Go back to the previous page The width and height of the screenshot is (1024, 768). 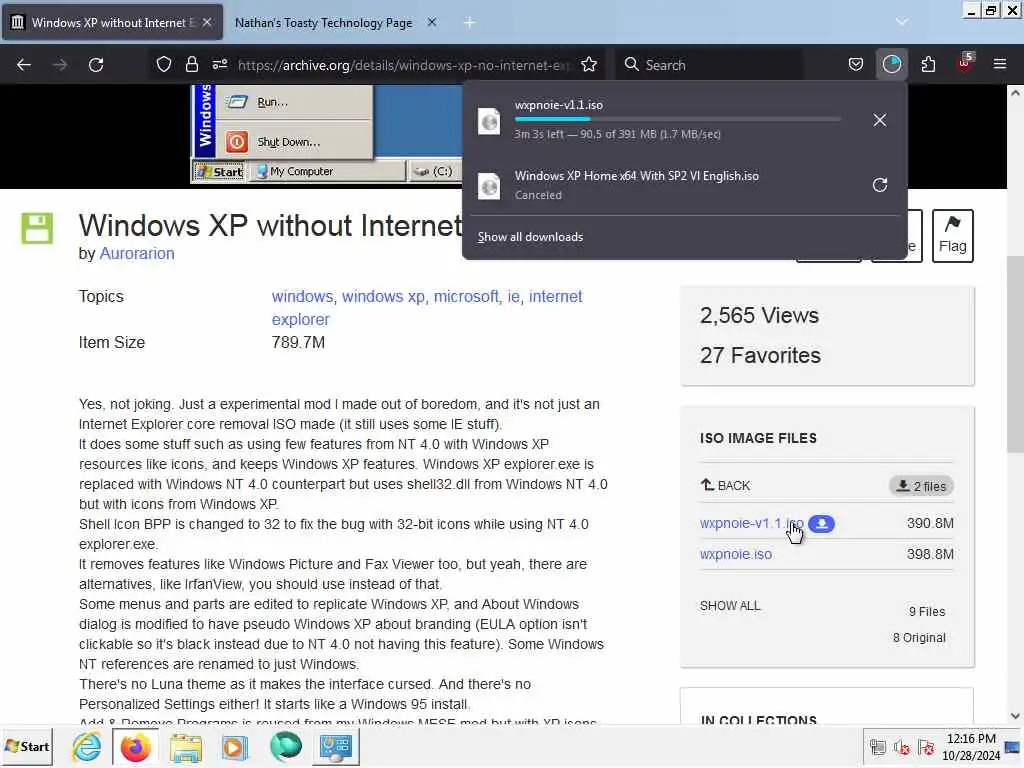(x=24, y=65)
